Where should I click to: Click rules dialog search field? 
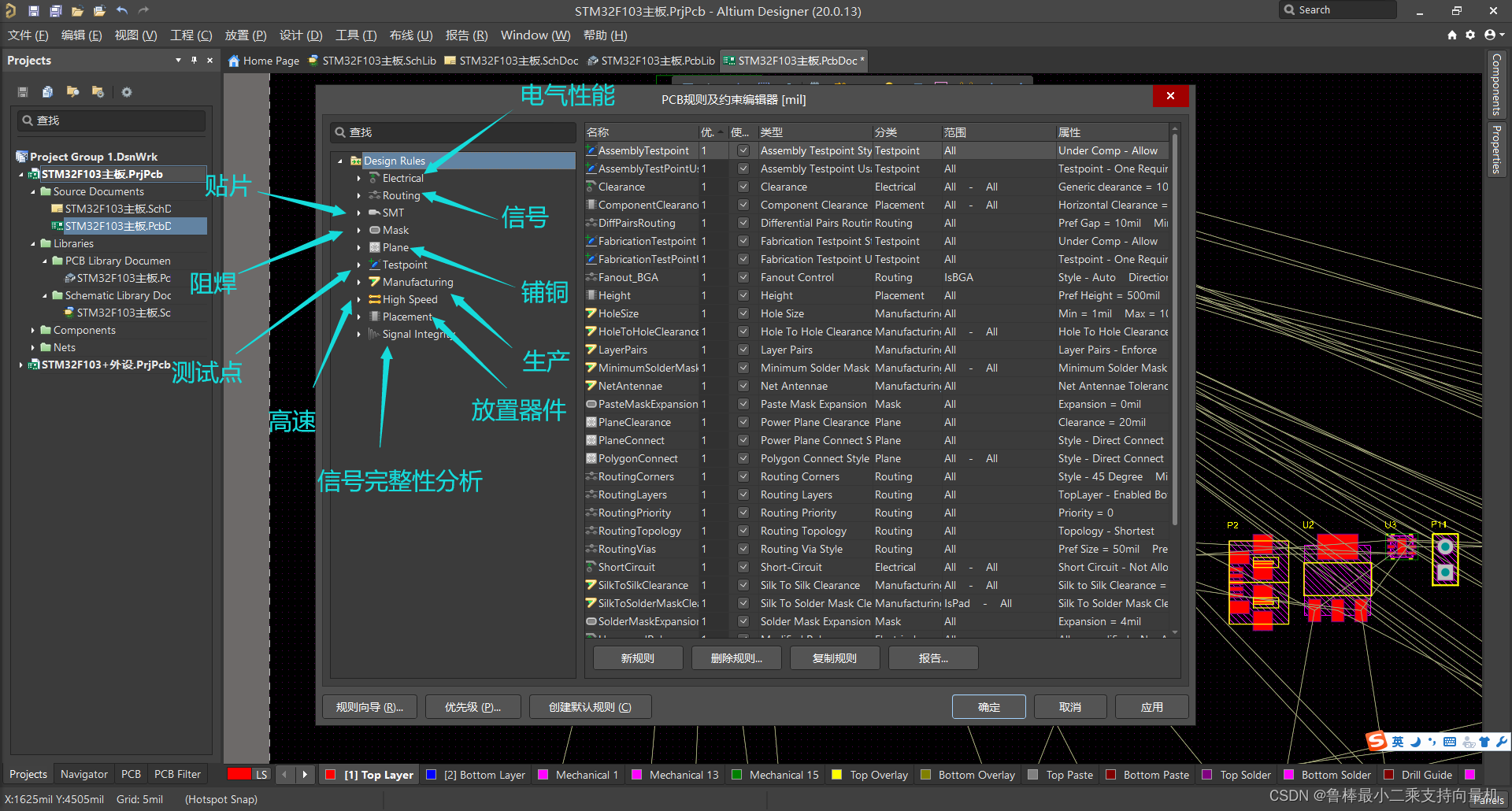(453, 132)
